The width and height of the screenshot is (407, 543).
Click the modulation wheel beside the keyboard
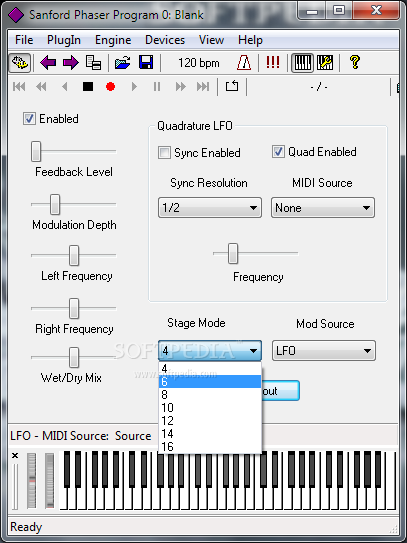tap(50, 481)
